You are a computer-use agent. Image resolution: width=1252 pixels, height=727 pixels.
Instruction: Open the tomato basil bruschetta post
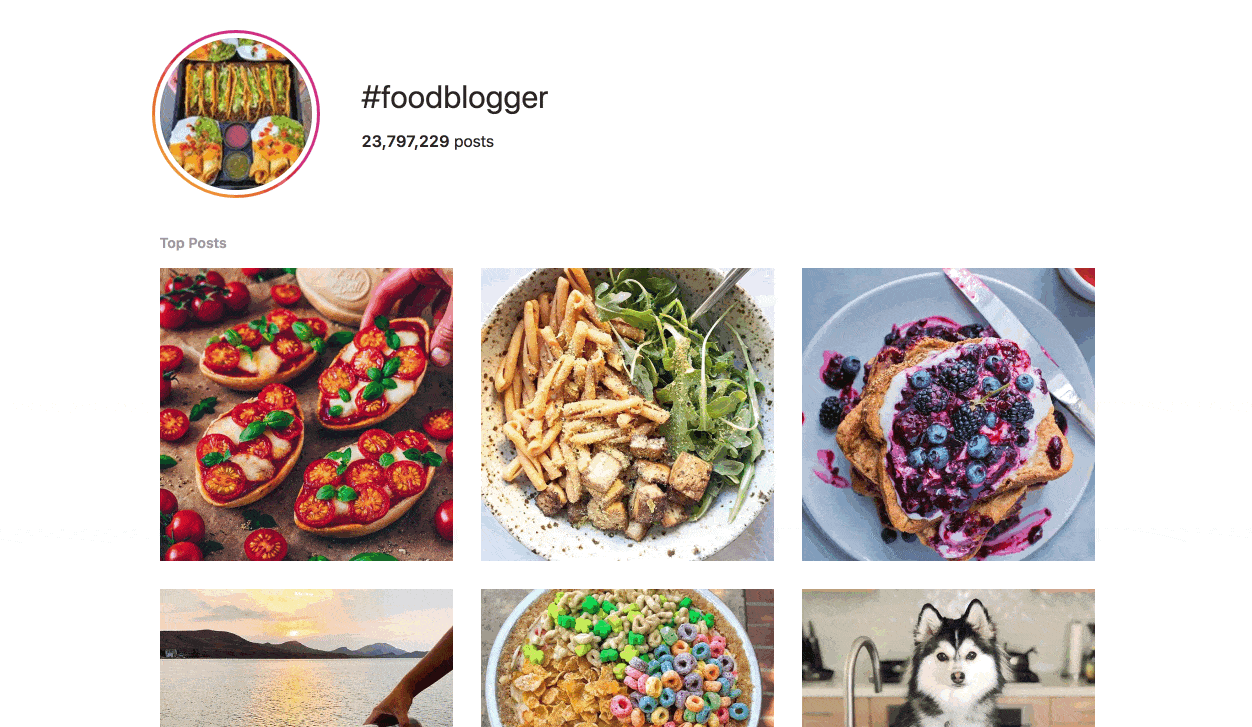pos(306,414)
